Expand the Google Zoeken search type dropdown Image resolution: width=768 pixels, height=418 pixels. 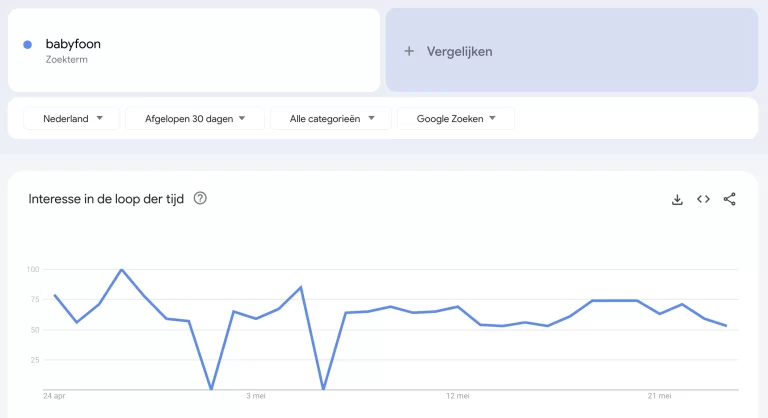(x=456, y=119)
